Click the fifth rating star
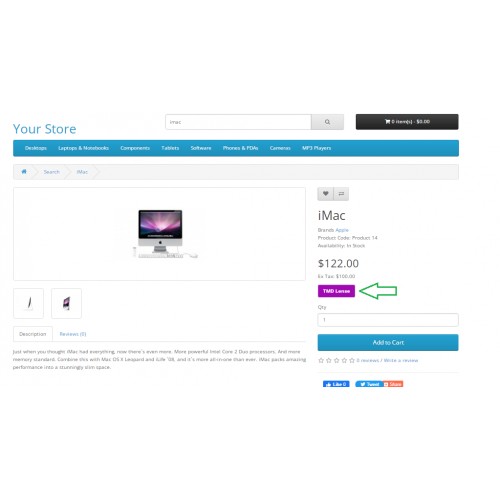This screenshot has height=500, width=500. [352, 360]
